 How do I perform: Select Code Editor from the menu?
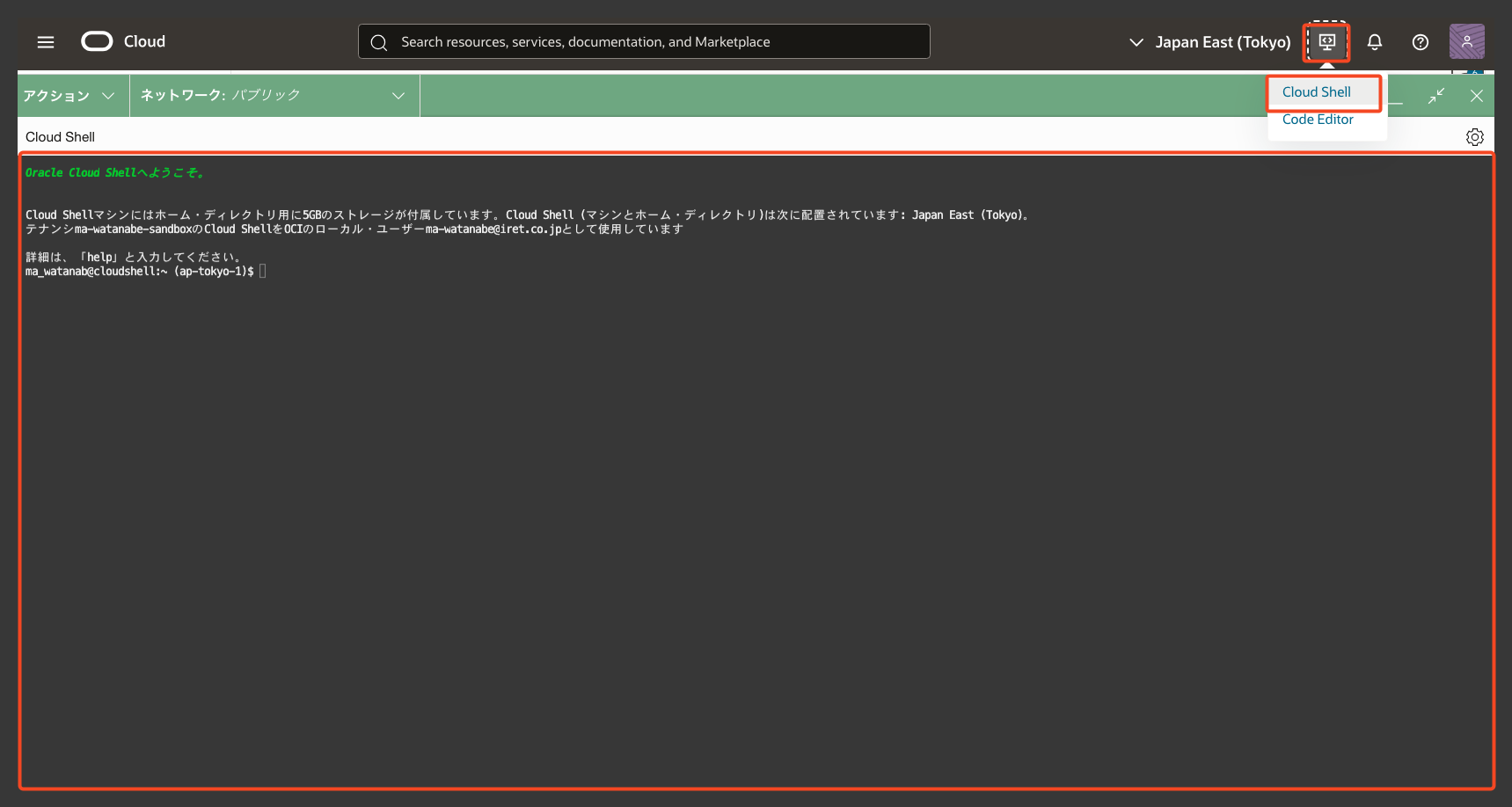(x=1317, y=120)
